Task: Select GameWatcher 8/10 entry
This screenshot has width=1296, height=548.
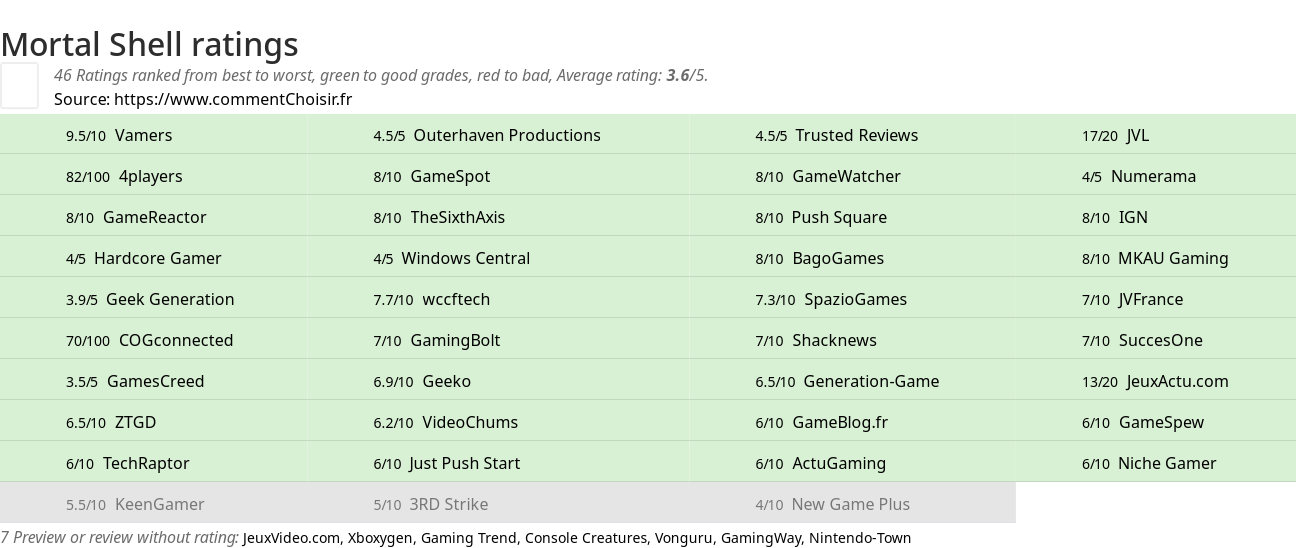Action: click(x=828, y=176)
